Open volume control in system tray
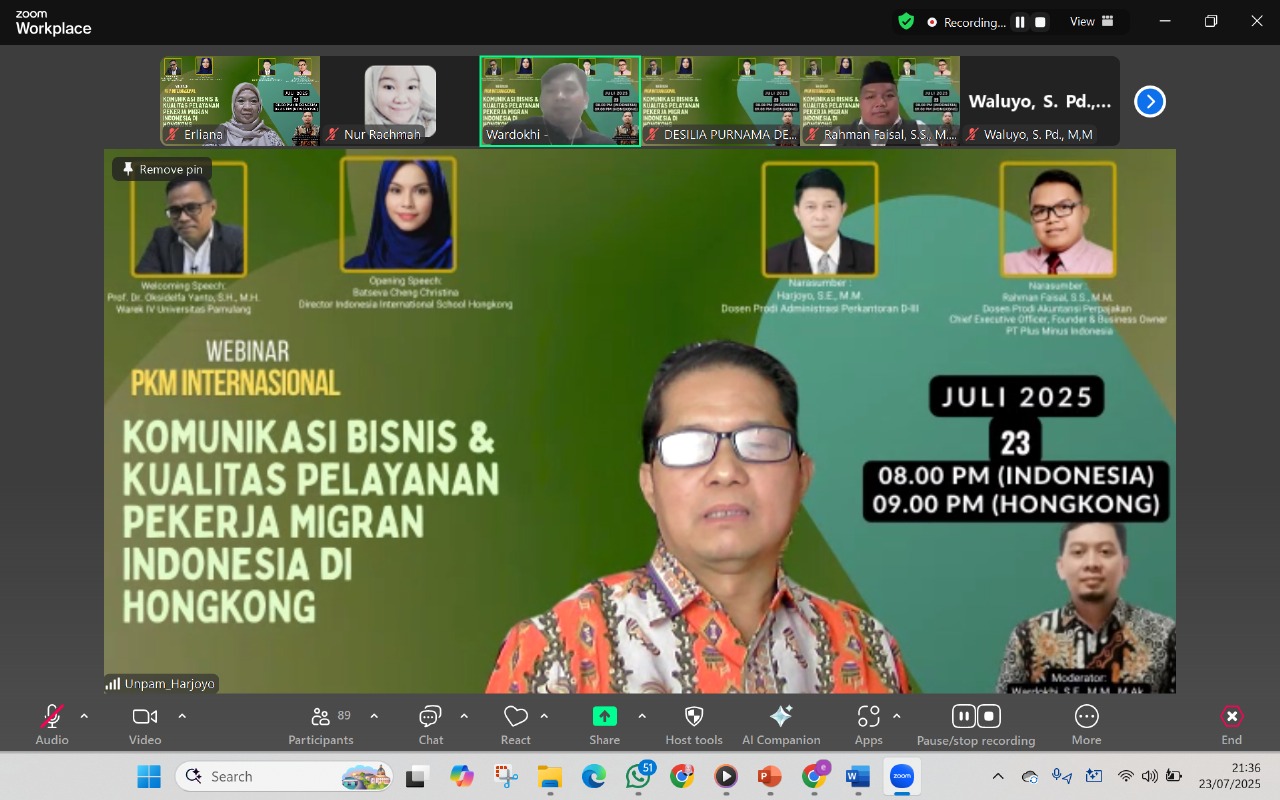 tap(1150, 776)
